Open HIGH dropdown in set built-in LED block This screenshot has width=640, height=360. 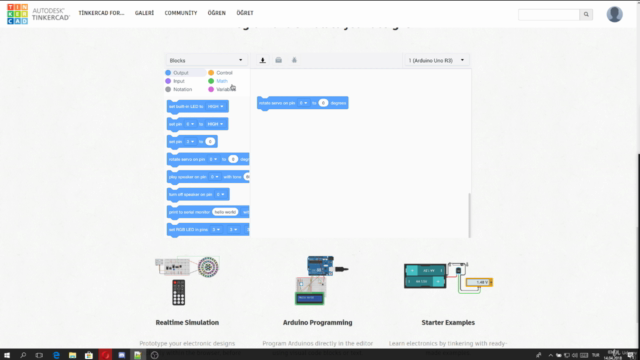[216, 107]
